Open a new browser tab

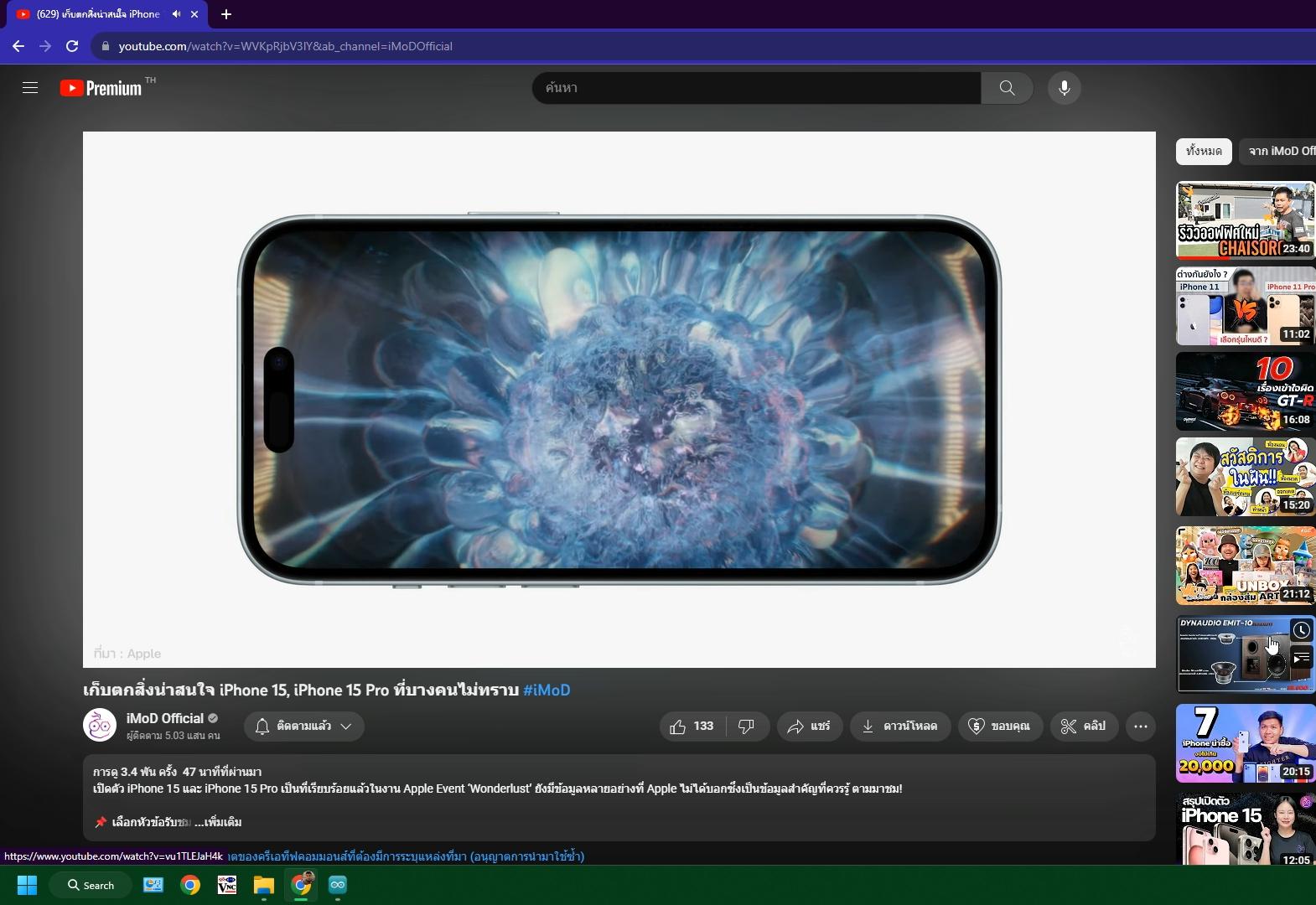pos(226,14)
